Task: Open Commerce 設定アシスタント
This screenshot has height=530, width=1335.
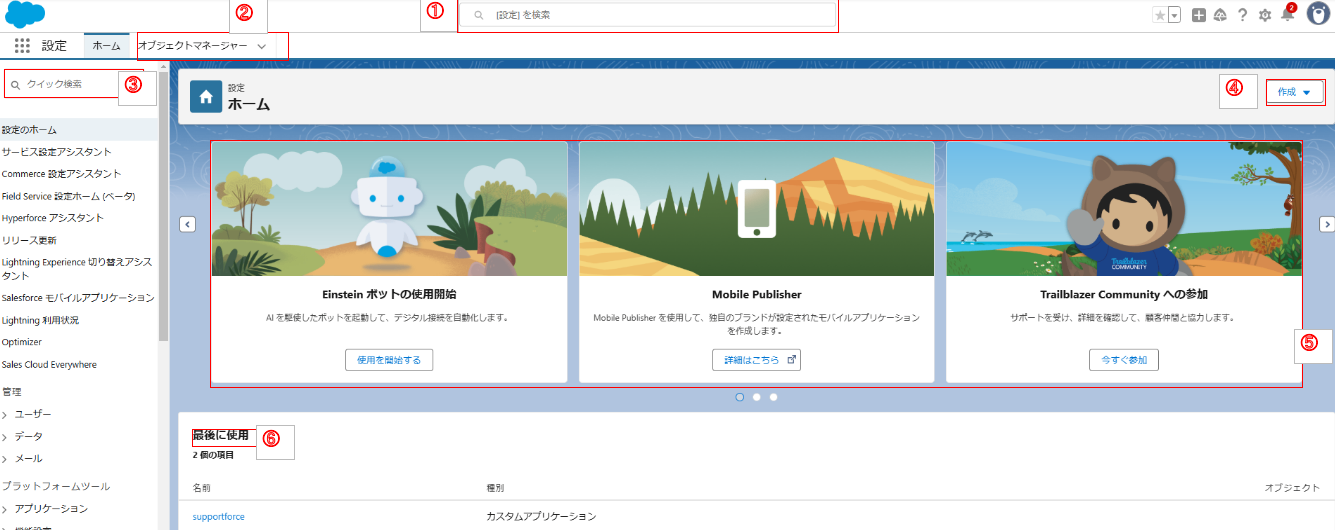Action: pos(61,174)
